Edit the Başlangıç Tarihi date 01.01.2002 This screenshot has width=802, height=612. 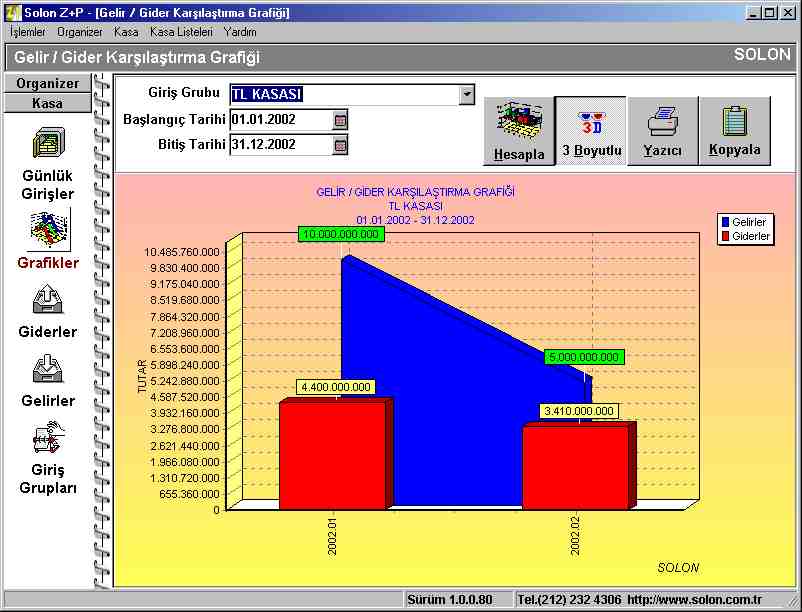pos(281,120)
